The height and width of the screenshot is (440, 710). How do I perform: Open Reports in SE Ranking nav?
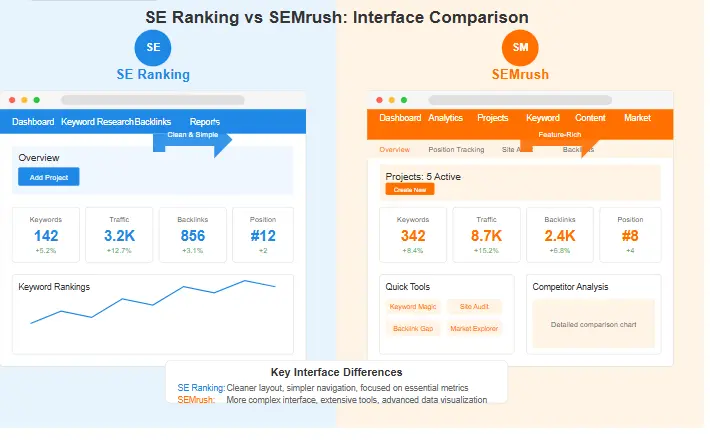coord(205,122)
